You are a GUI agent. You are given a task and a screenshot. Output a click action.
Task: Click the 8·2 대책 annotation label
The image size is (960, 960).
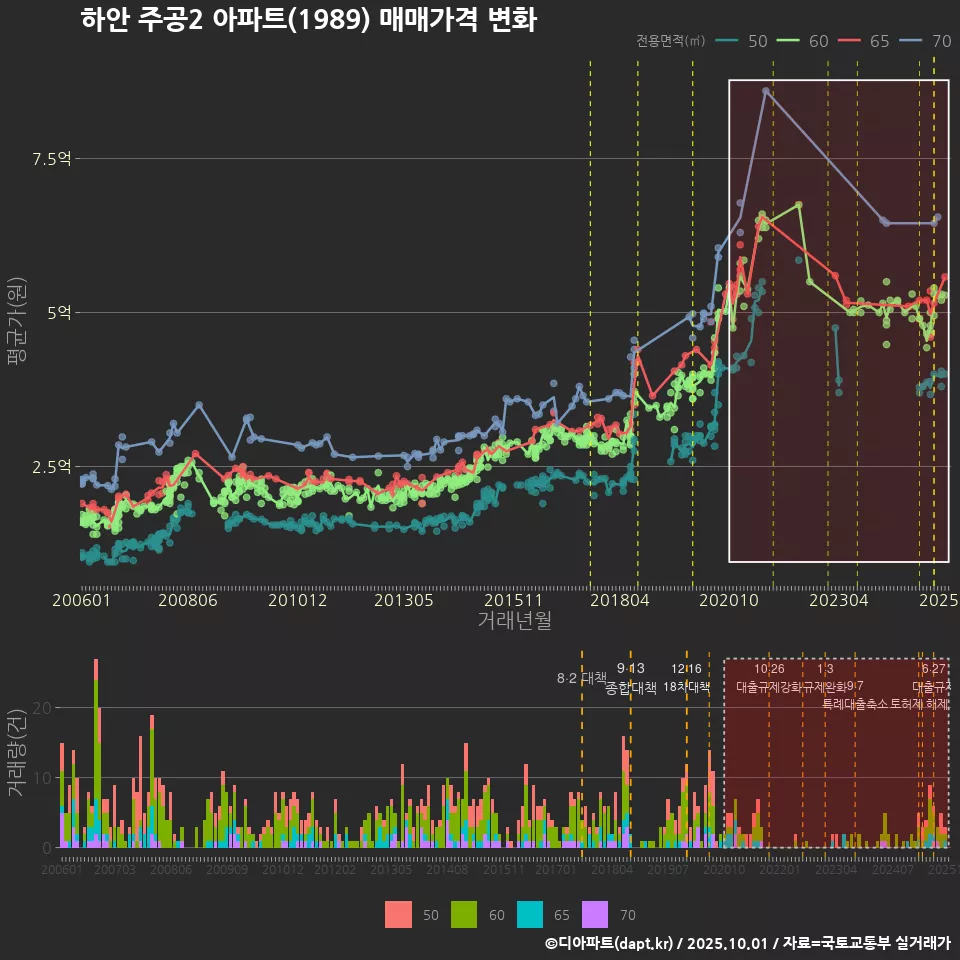[581, 678]
